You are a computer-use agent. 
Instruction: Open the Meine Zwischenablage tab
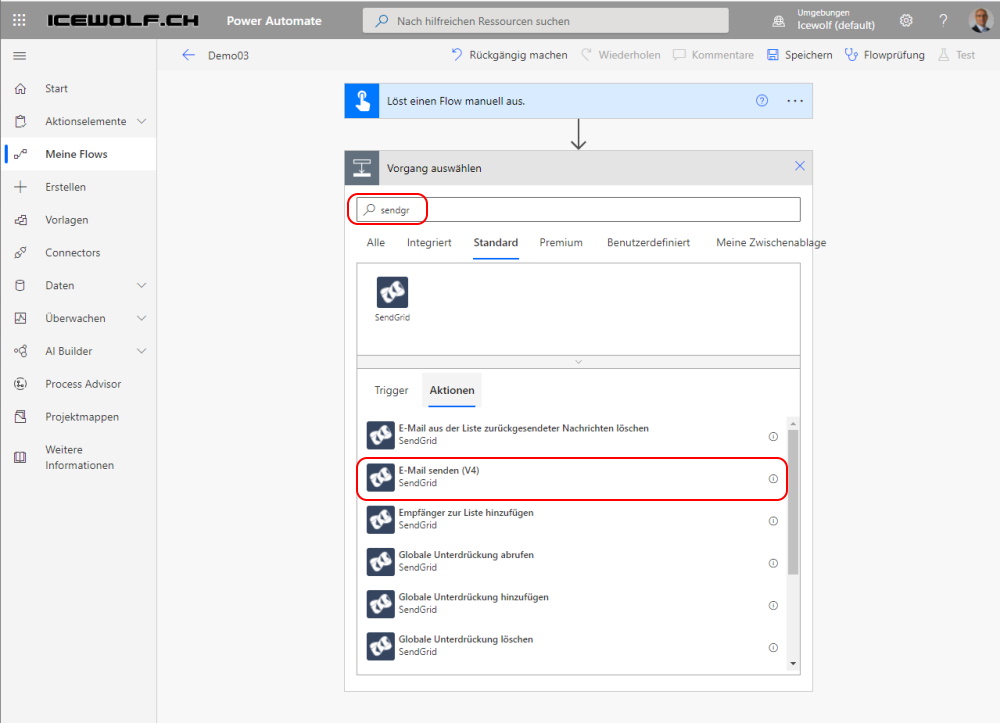pos(771,242)
